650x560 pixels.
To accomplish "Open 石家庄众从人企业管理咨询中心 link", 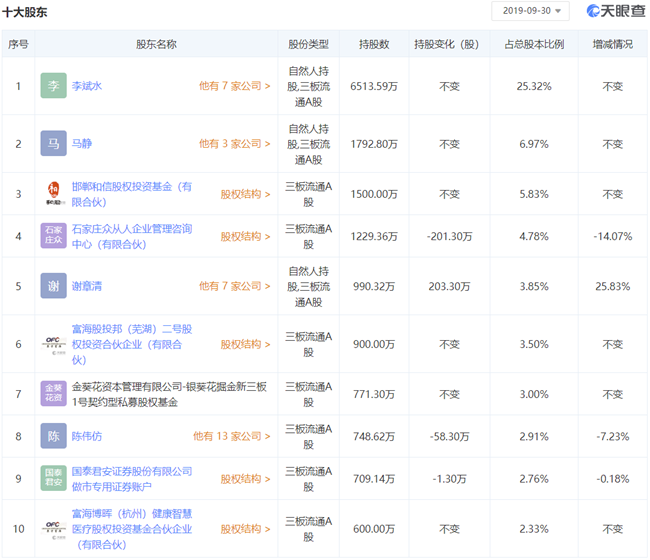I will (x=132, y=236).
